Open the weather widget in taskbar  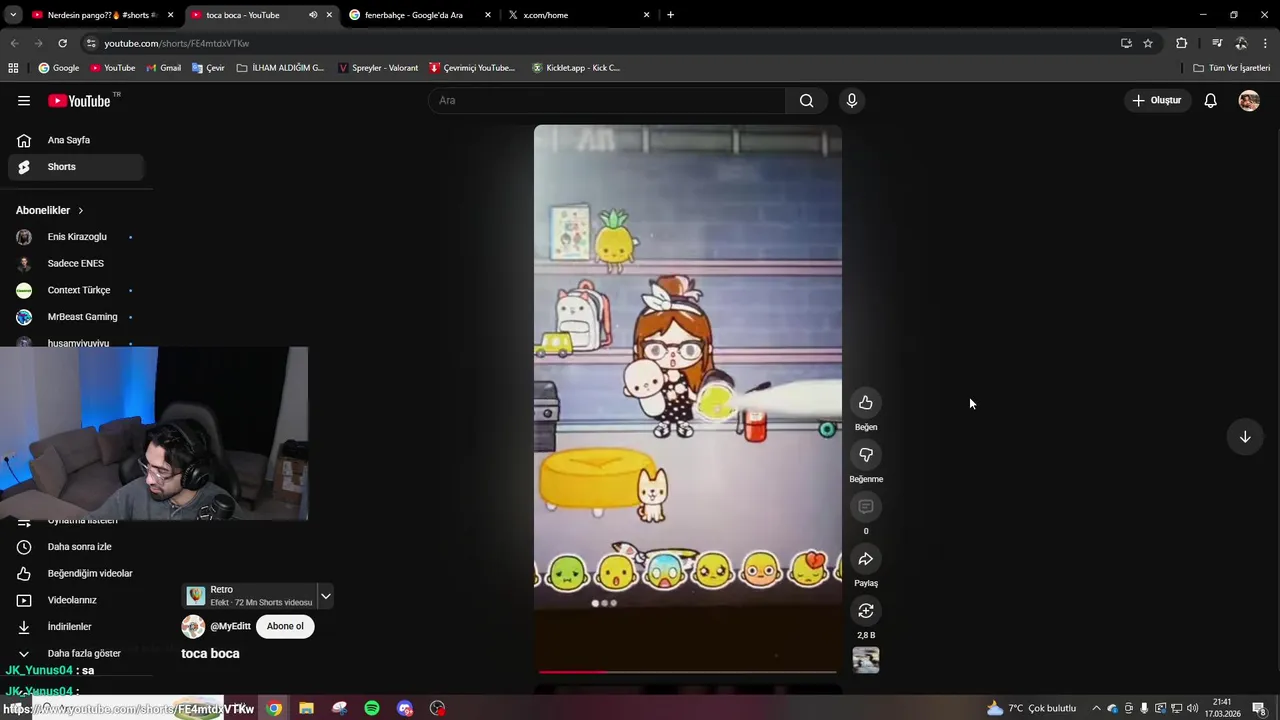(x=1031, y=708)
